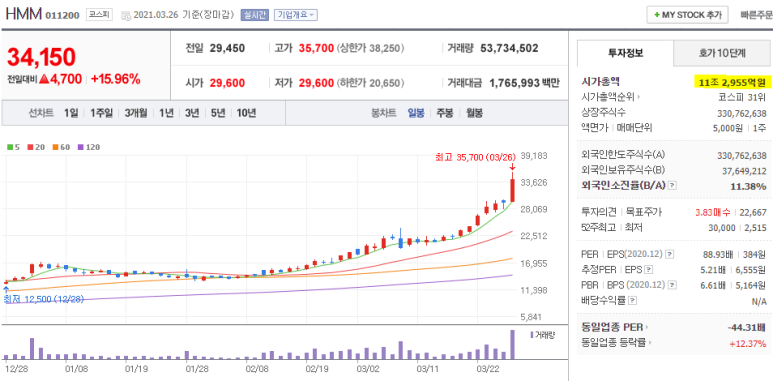Screen dimensions: 773x381
Task: Click the purple 120-day moving average swatch
Action: tap(80, 147)
